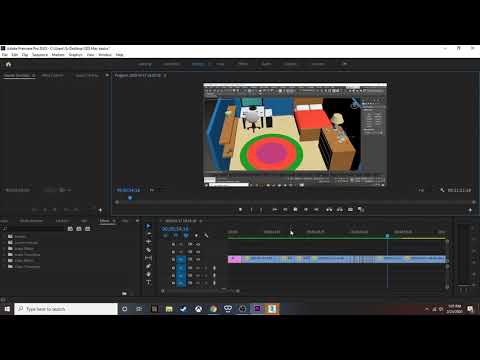Go to Out point in Program monitor

[316, 210]
